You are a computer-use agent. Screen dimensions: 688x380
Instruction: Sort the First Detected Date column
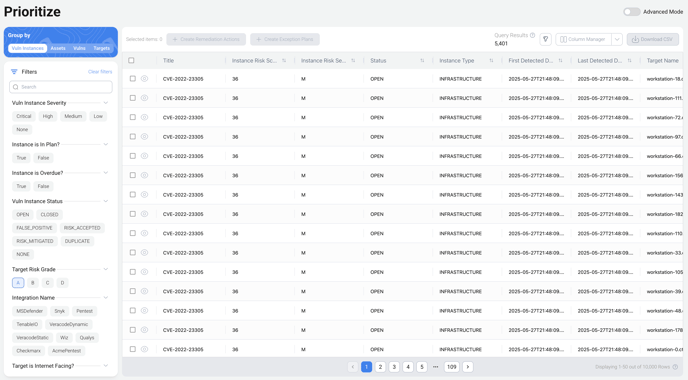click(560, 61)
